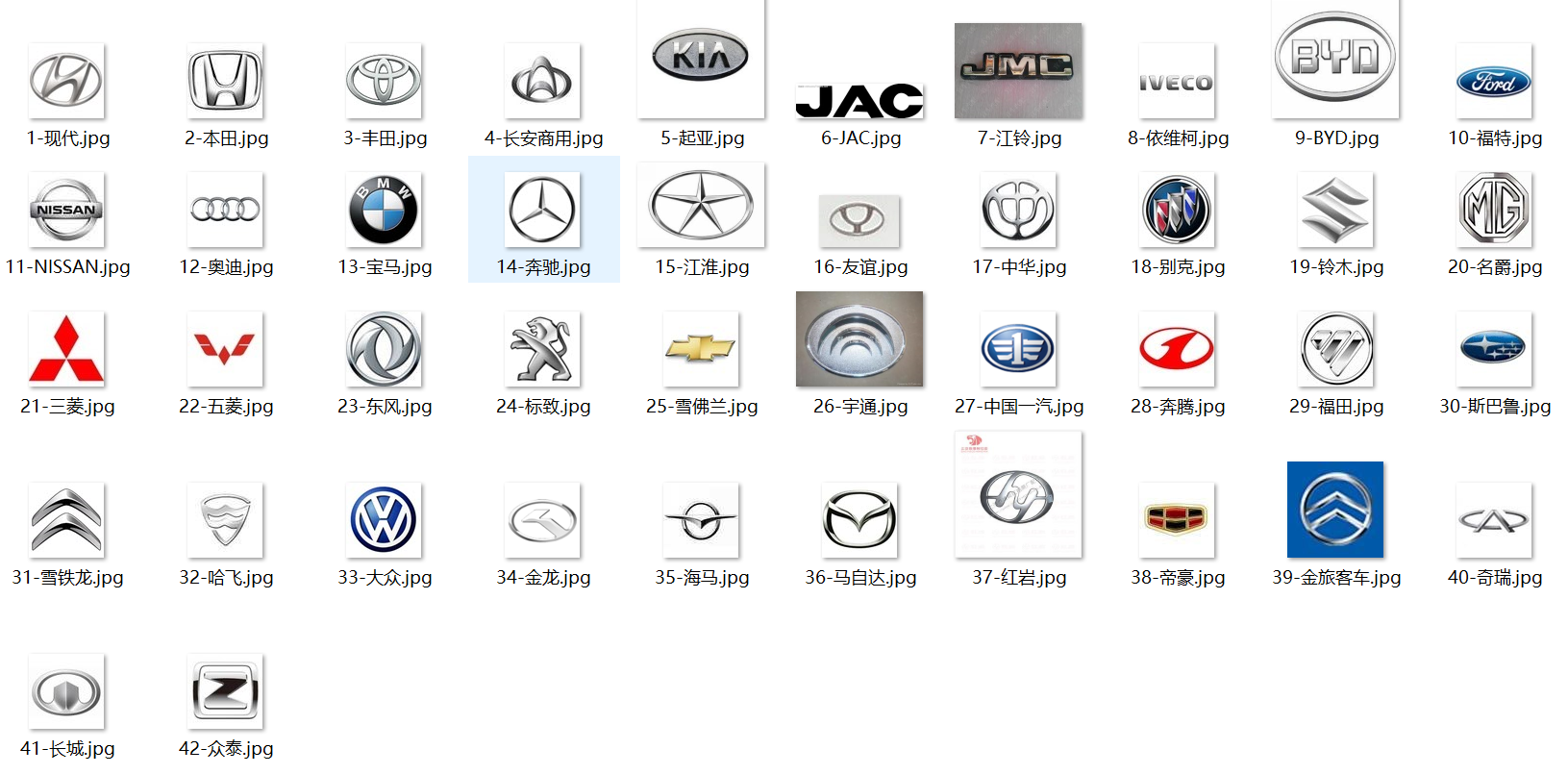
Task: Click the Emgrand red-black logo 38-帝豪.jpg
Action: [1177, 520]
